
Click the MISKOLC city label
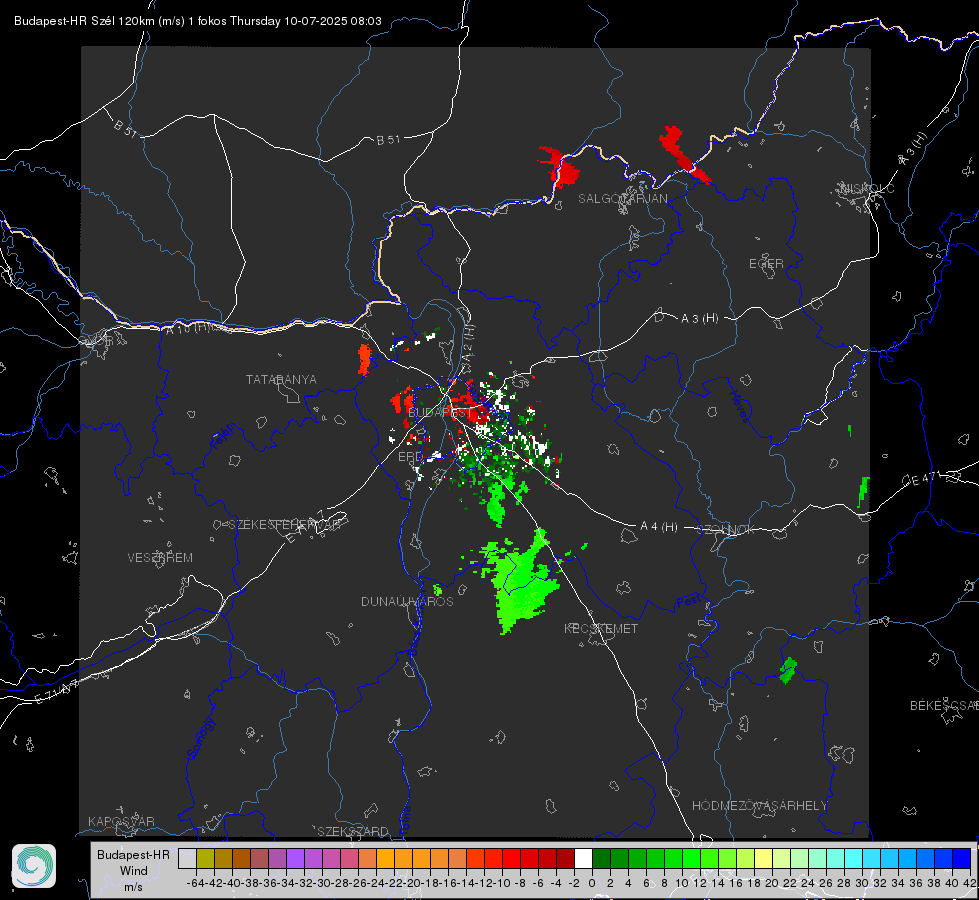tap(867, 188)
